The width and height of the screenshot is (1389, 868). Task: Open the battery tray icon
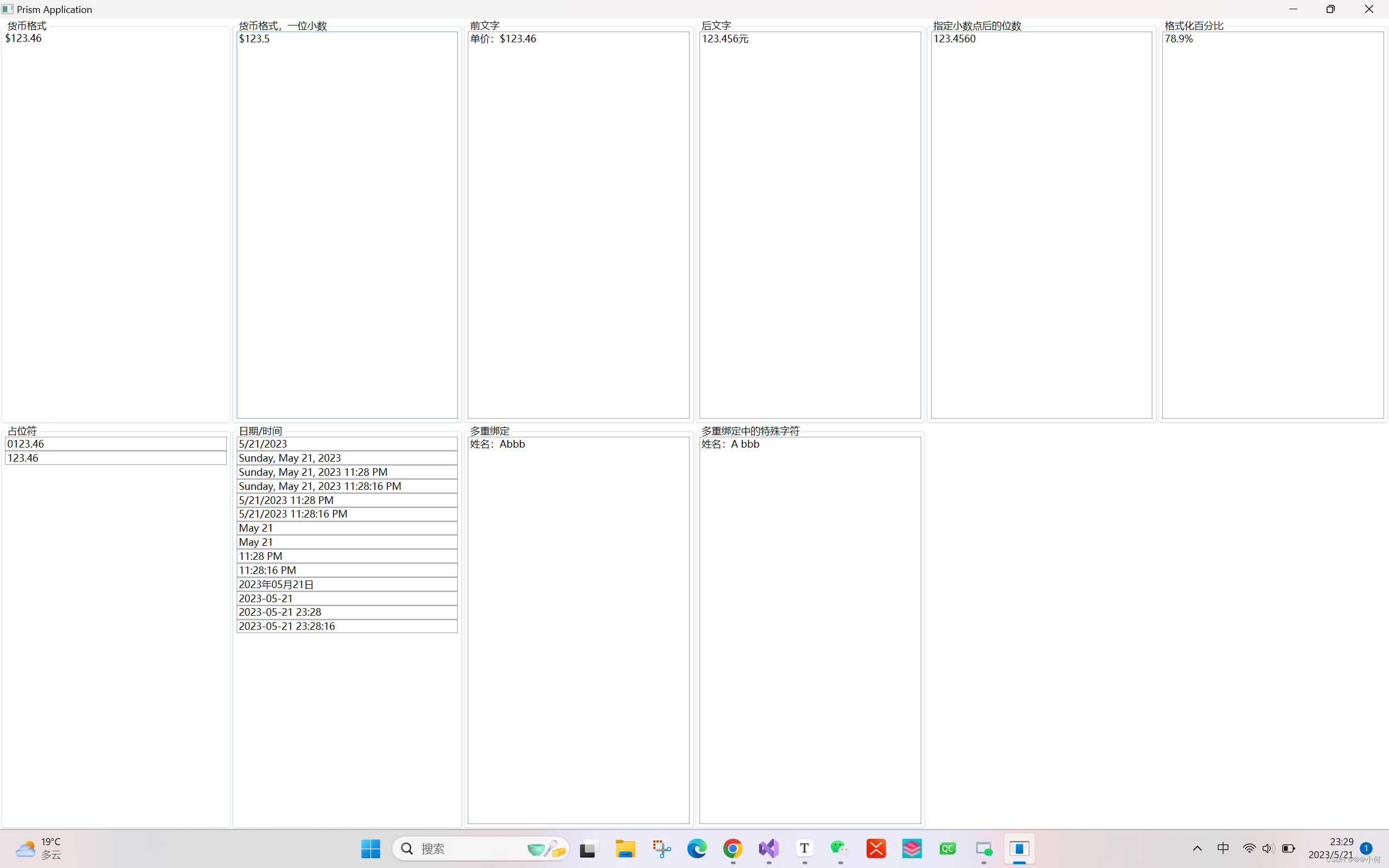[1289, 848]
